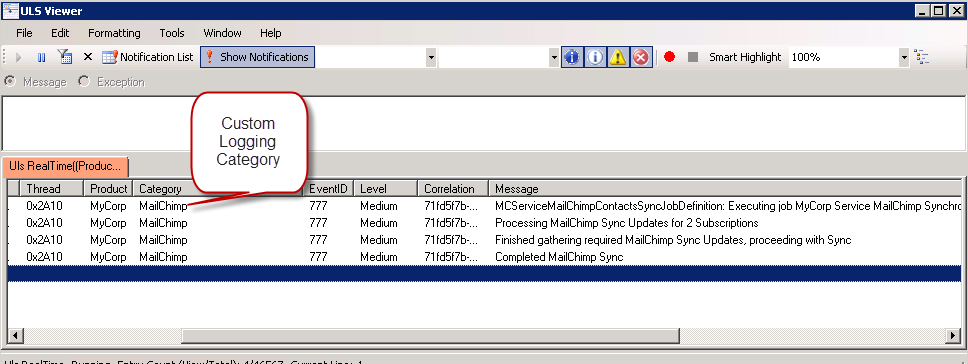
Task: Toggle the Critical error level filter icon
Action: (x=641, y=57)
